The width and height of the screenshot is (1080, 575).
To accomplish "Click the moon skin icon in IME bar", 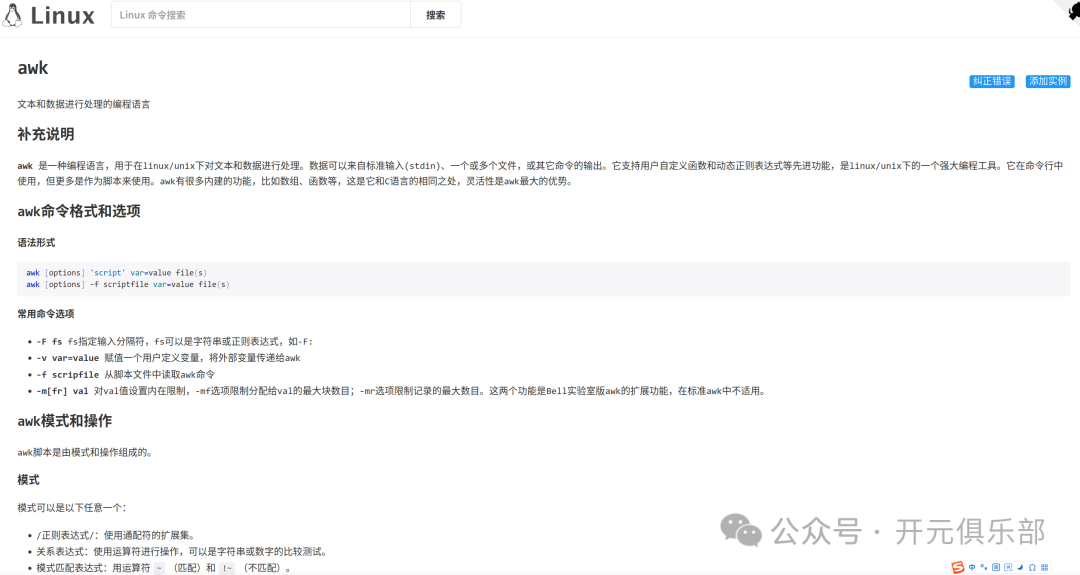I will 1020,567.
